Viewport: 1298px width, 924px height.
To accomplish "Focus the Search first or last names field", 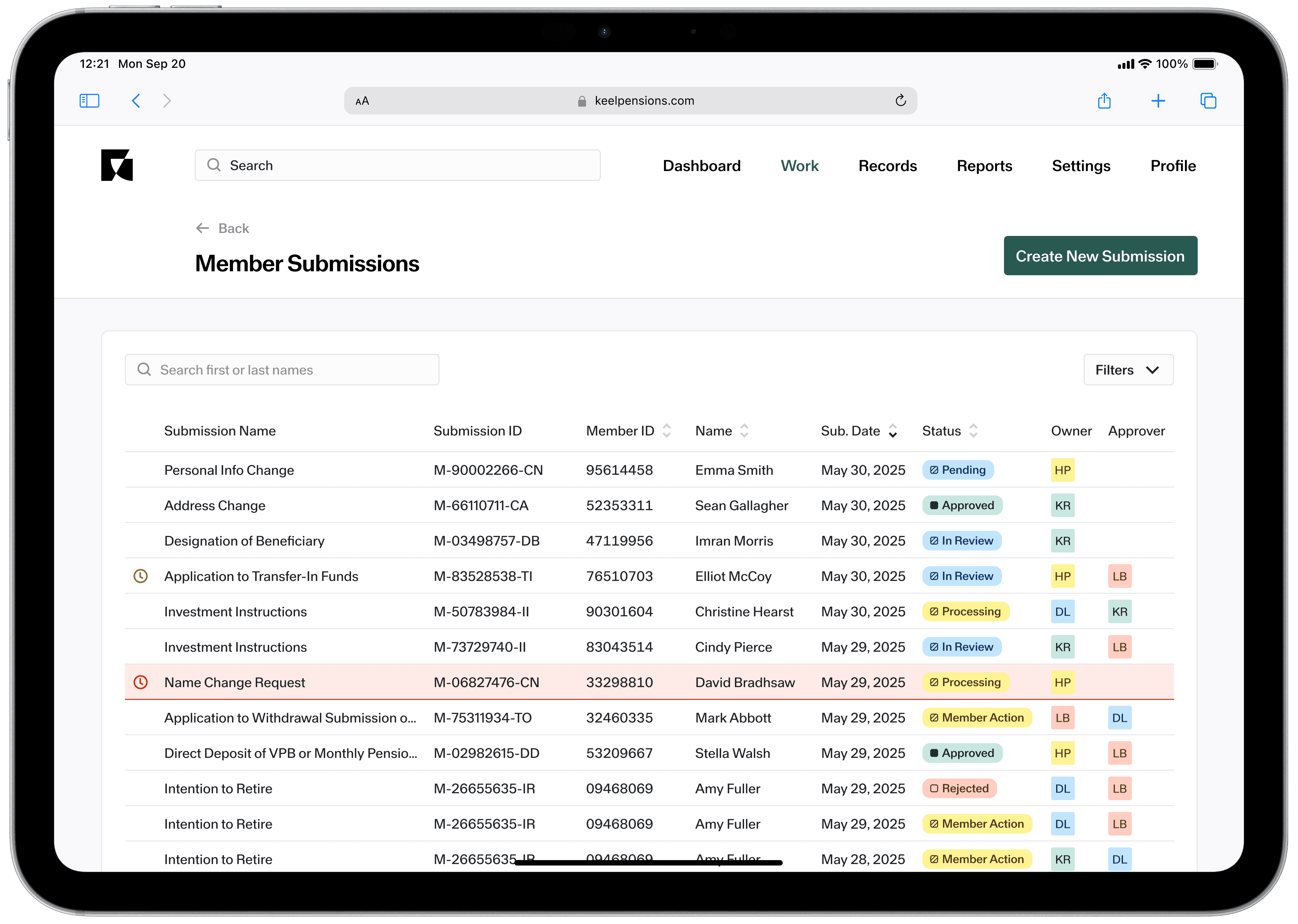I will click(282, 370).
